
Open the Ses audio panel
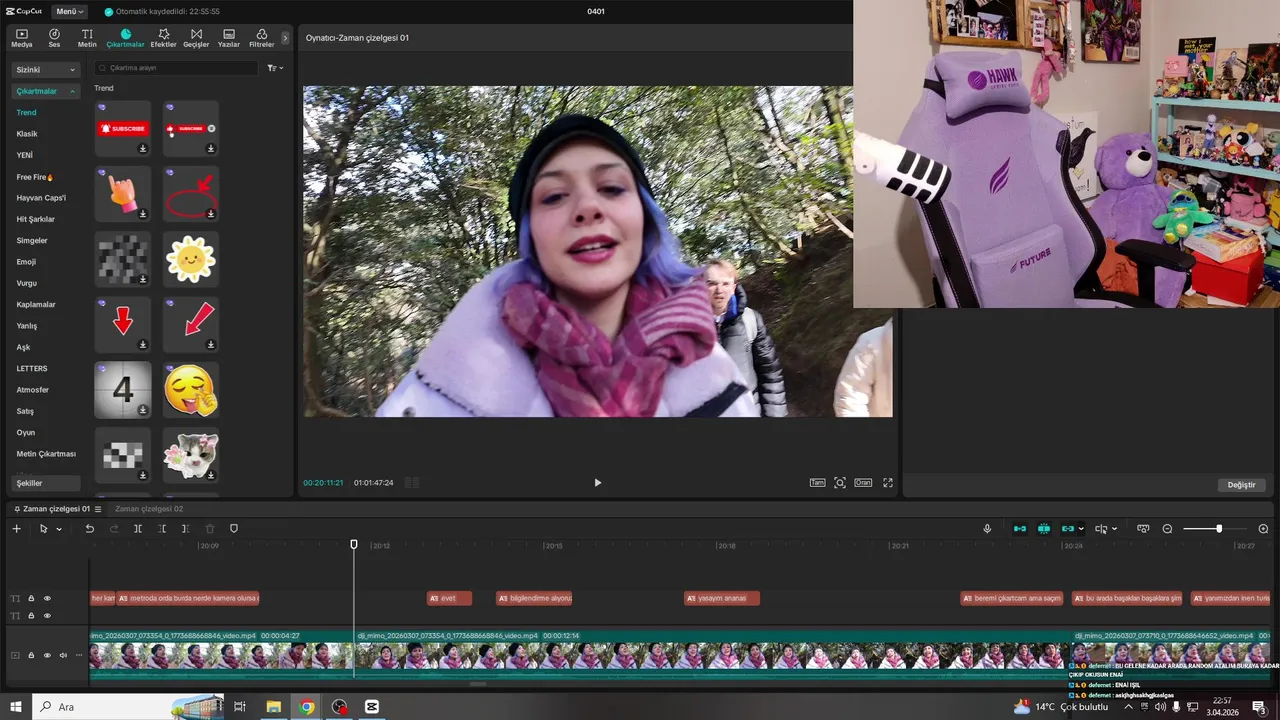click(54, 38)
